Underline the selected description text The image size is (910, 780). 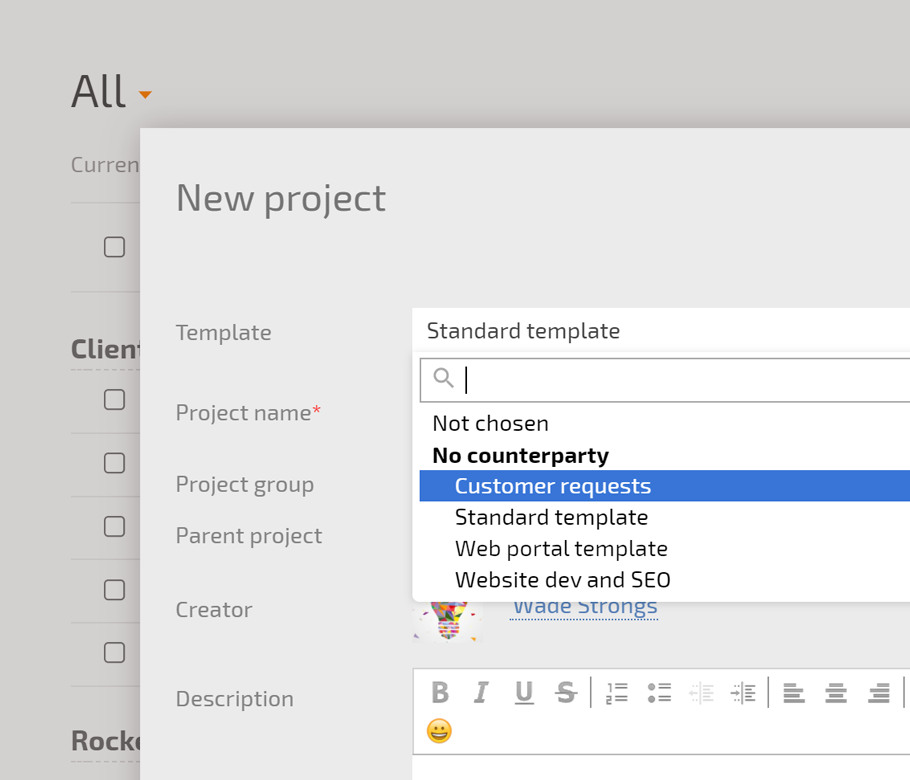pyautogui.click(x=523, y=692)
